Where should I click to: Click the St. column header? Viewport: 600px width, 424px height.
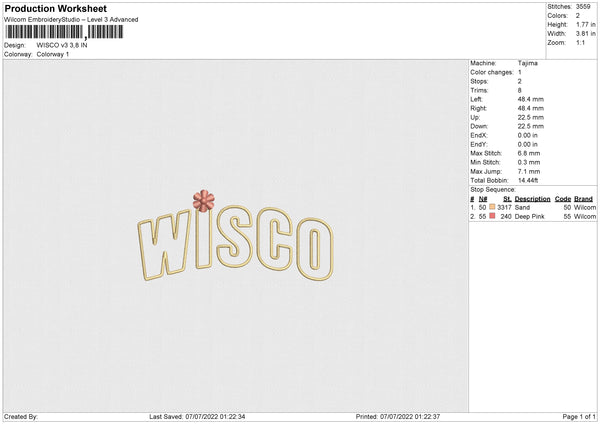(x=507, y=199)
